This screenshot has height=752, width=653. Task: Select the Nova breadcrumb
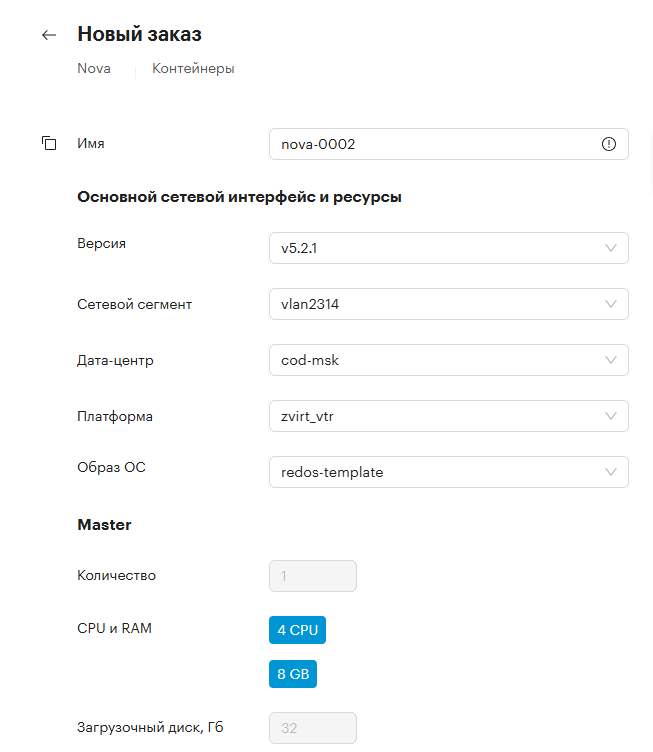click(94, 69)
